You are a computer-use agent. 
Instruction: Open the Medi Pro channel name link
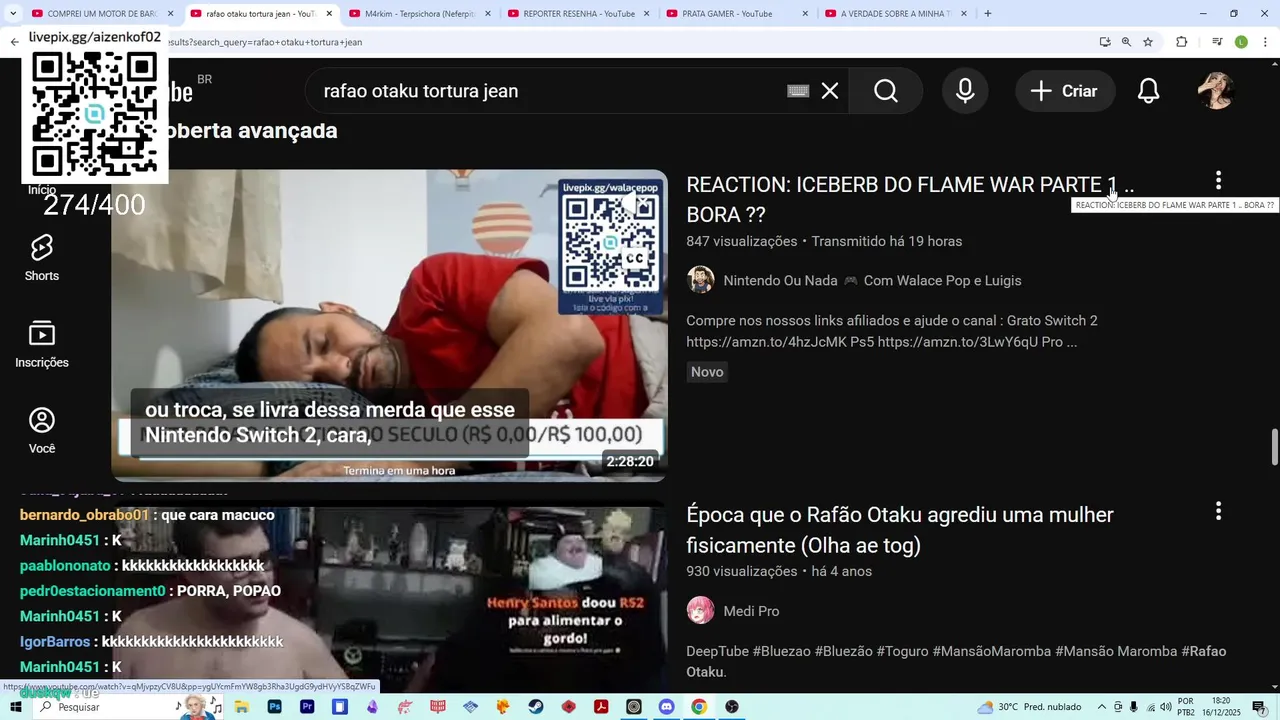point(751,611)
